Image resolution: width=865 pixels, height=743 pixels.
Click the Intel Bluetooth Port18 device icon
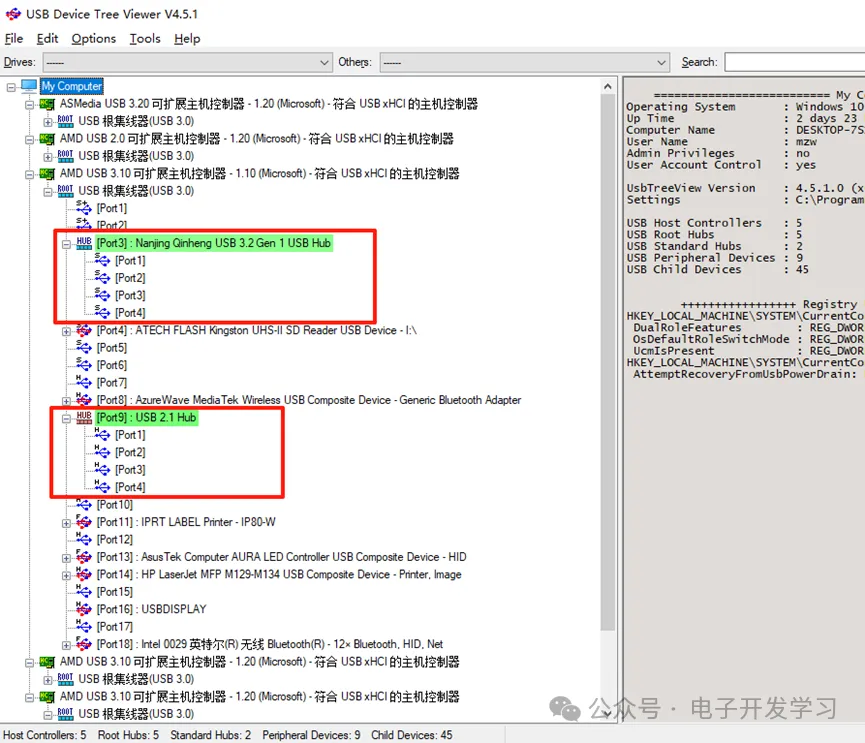(x=84, y=644)
